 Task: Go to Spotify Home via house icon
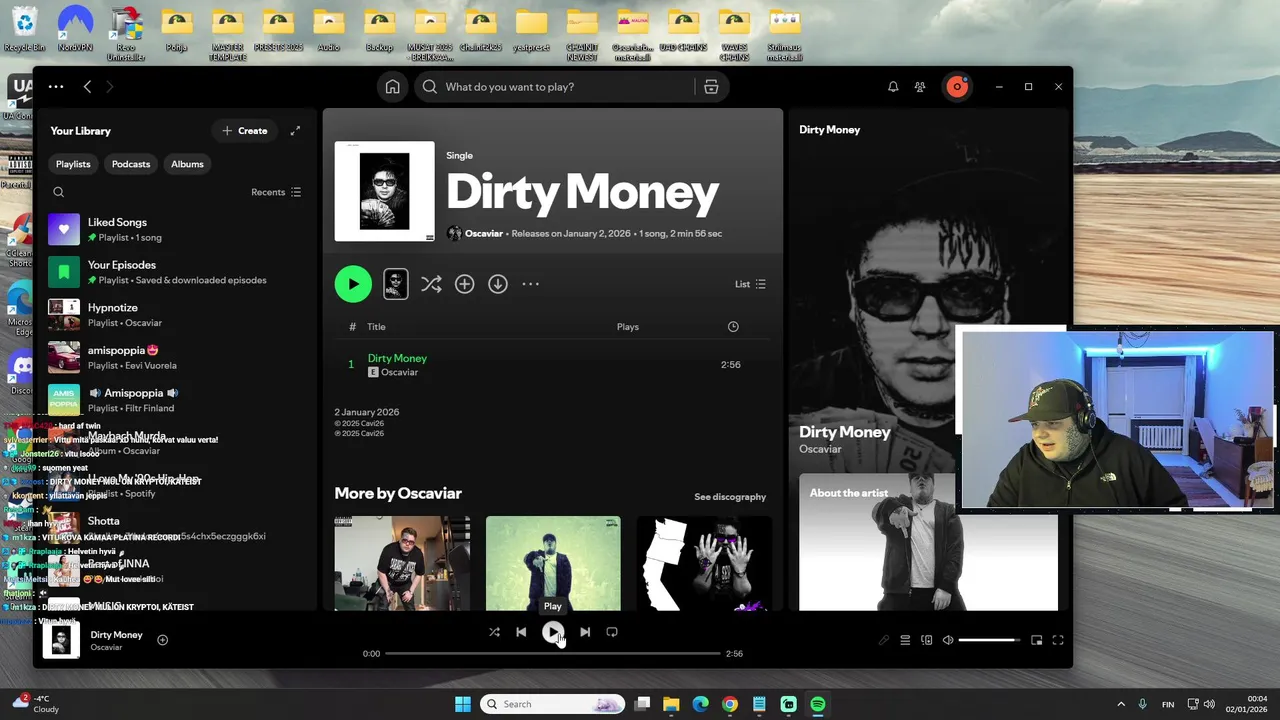[393, 87]
